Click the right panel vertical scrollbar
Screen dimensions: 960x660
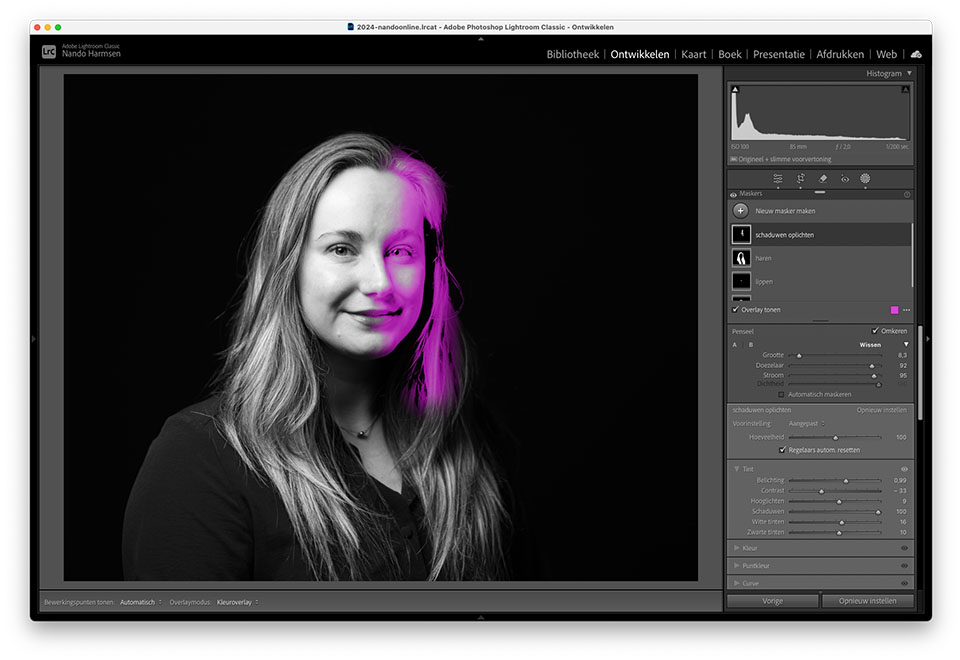coord(920,373)
